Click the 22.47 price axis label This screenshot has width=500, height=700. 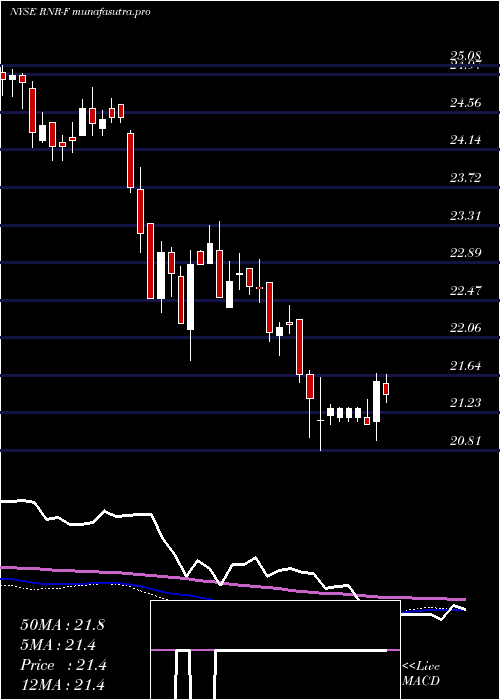pos(466,291)
